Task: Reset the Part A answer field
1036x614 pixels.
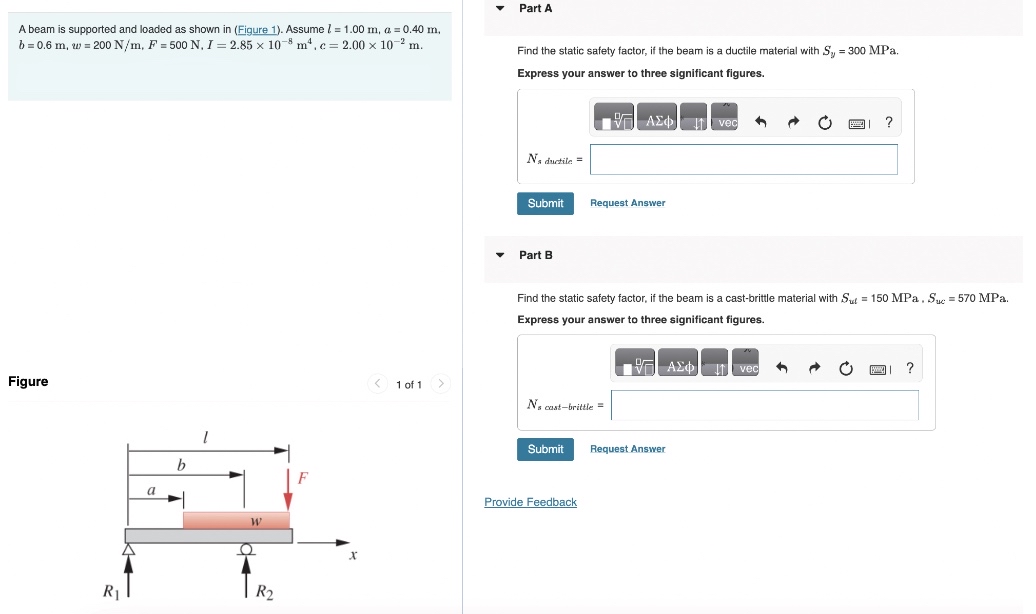Action: [824, 121]
